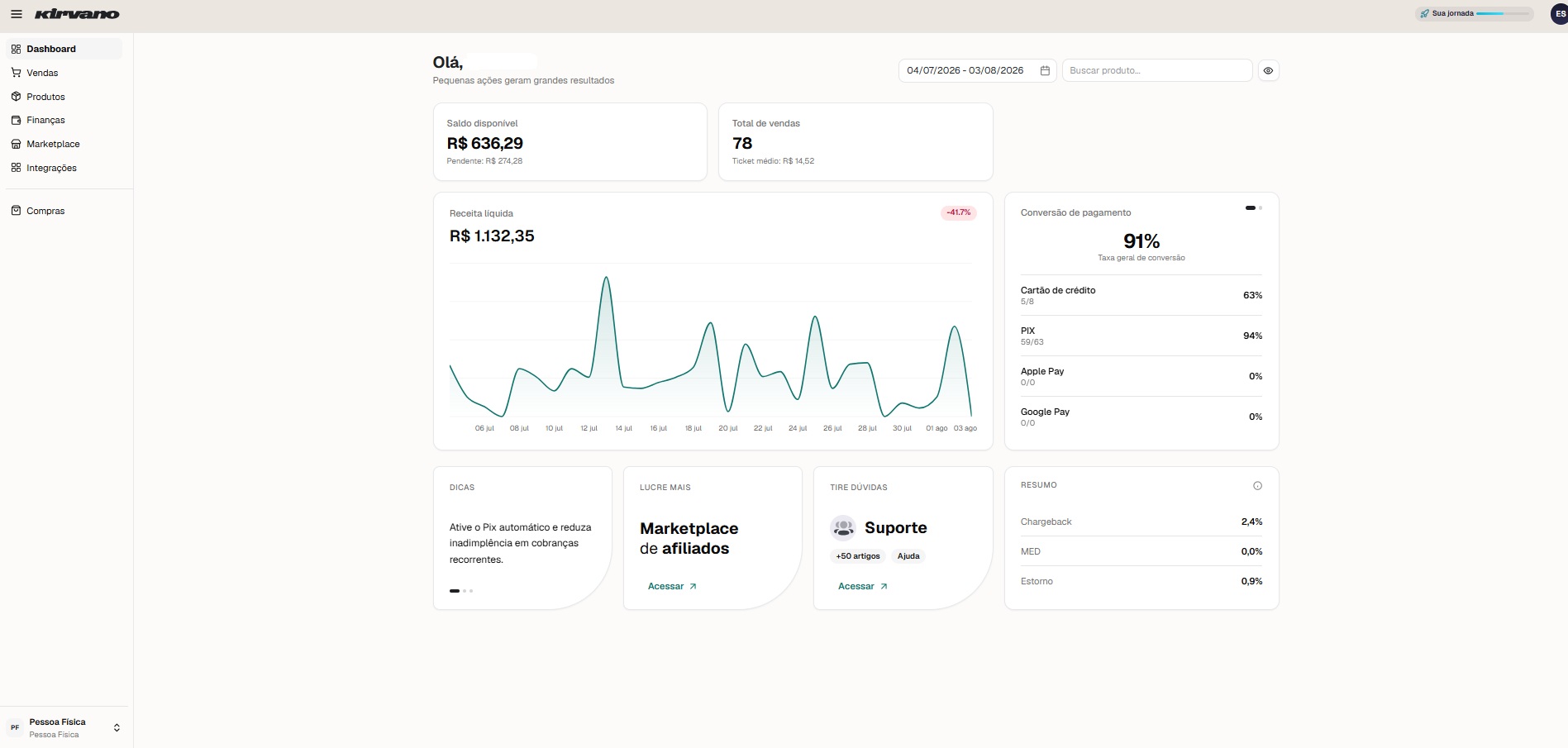Open the hamburger menu icon

pos(17,14)
